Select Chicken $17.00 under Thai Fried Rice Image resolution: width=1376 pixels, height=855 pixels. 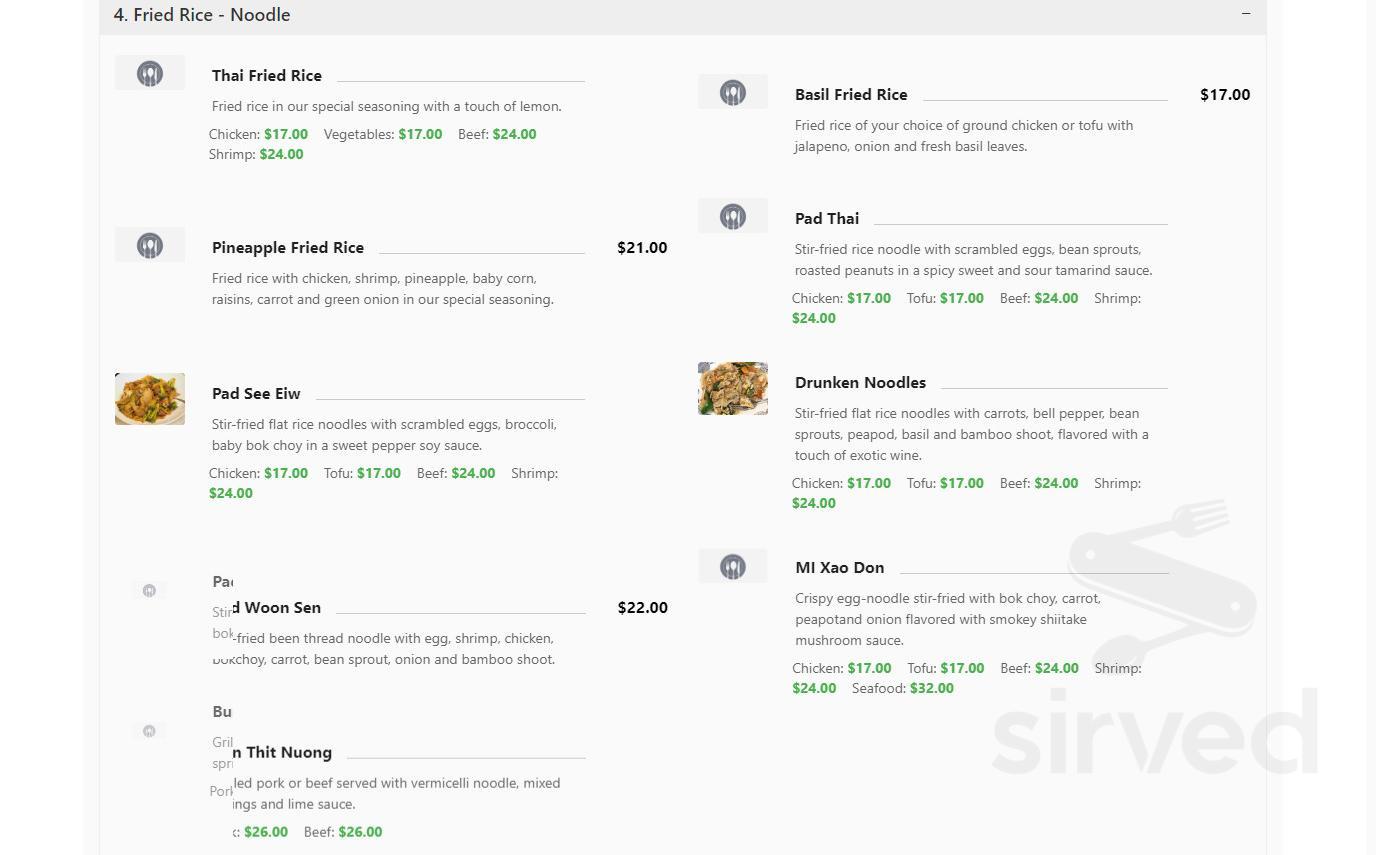pyautogui.click(x=285, y=134)
